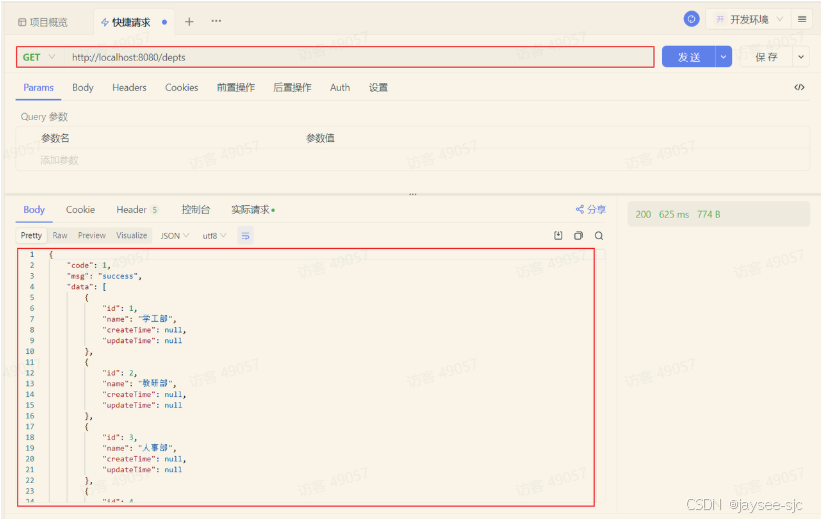
Task: Open the 控制台 console tab
Action: pyautogui.click(x=195, y=209)
